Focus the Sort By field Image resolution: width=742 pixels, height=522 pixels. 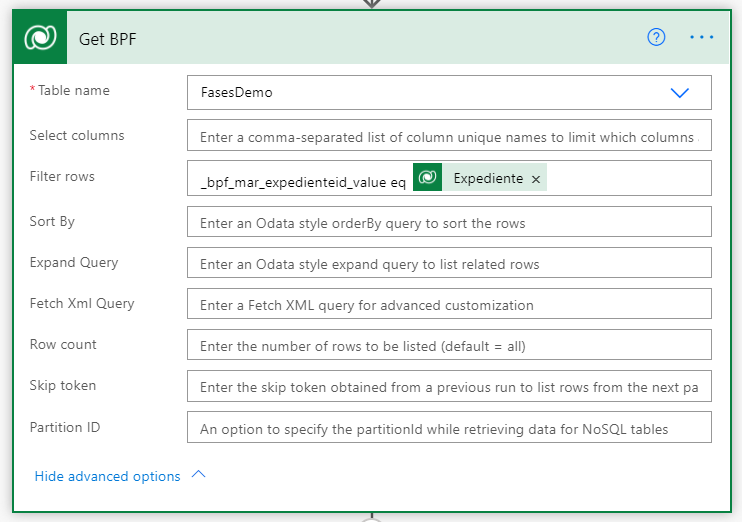(449, 221)
